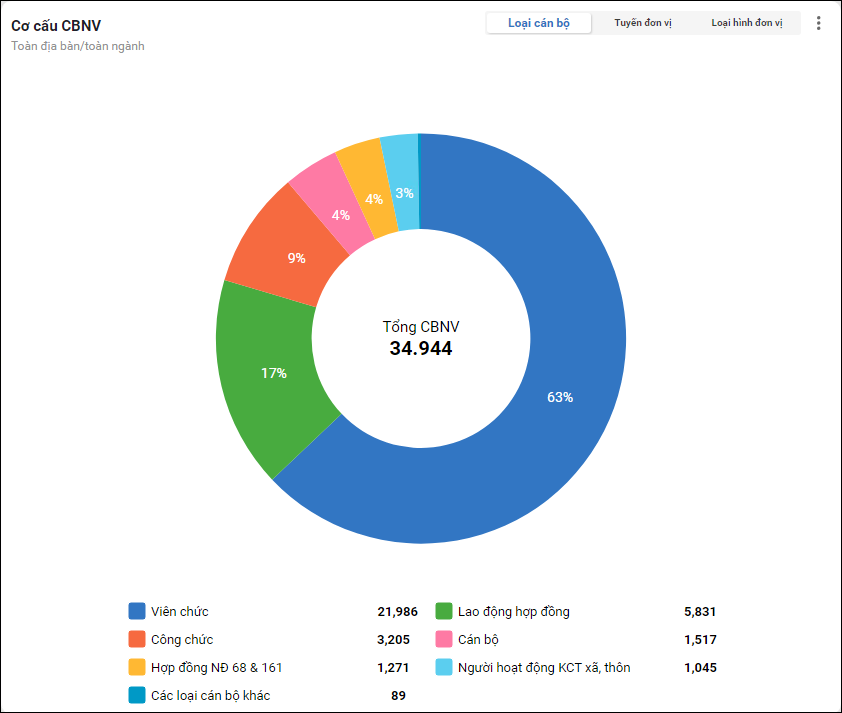Toggle Lao động hợp đồng legend label

click(513, 611)
